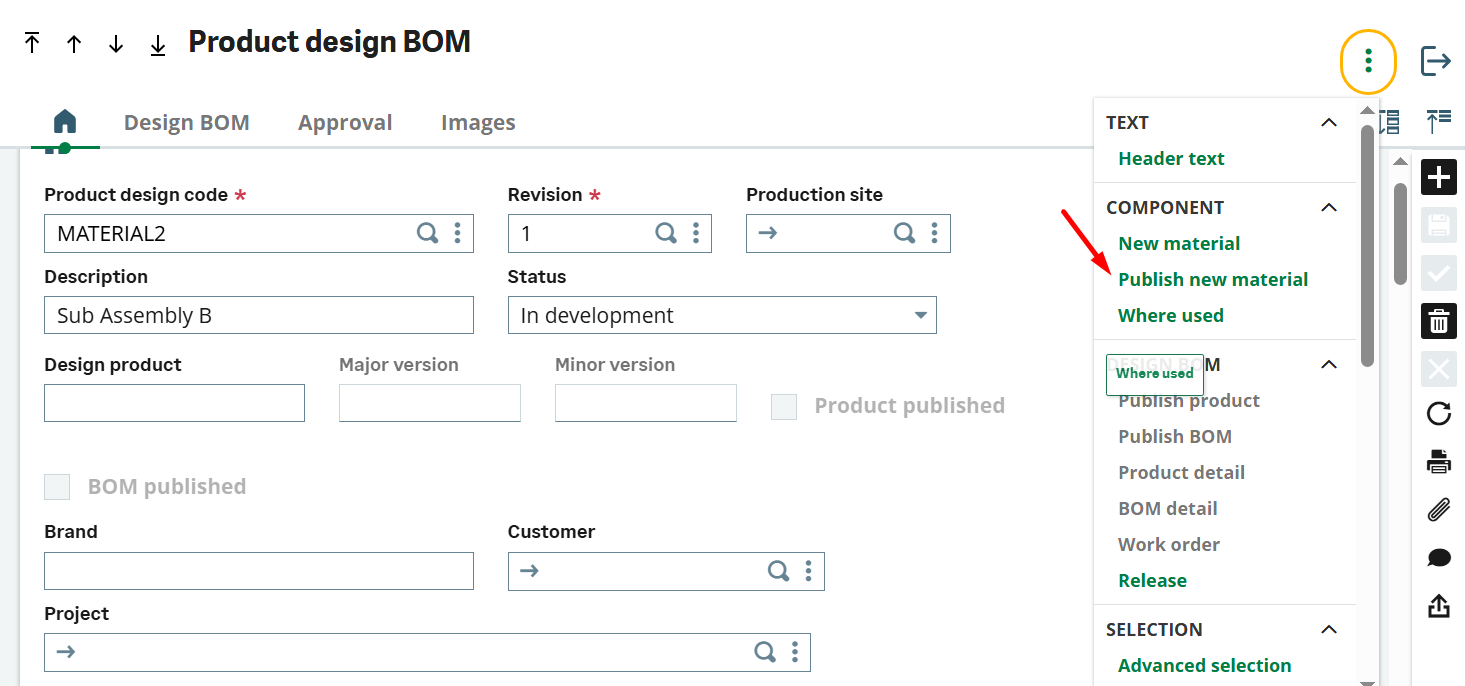Viewport: 1465px width, 686px height.
Task: Select Product detail menu entry
Action: (x=1182, y=473)
